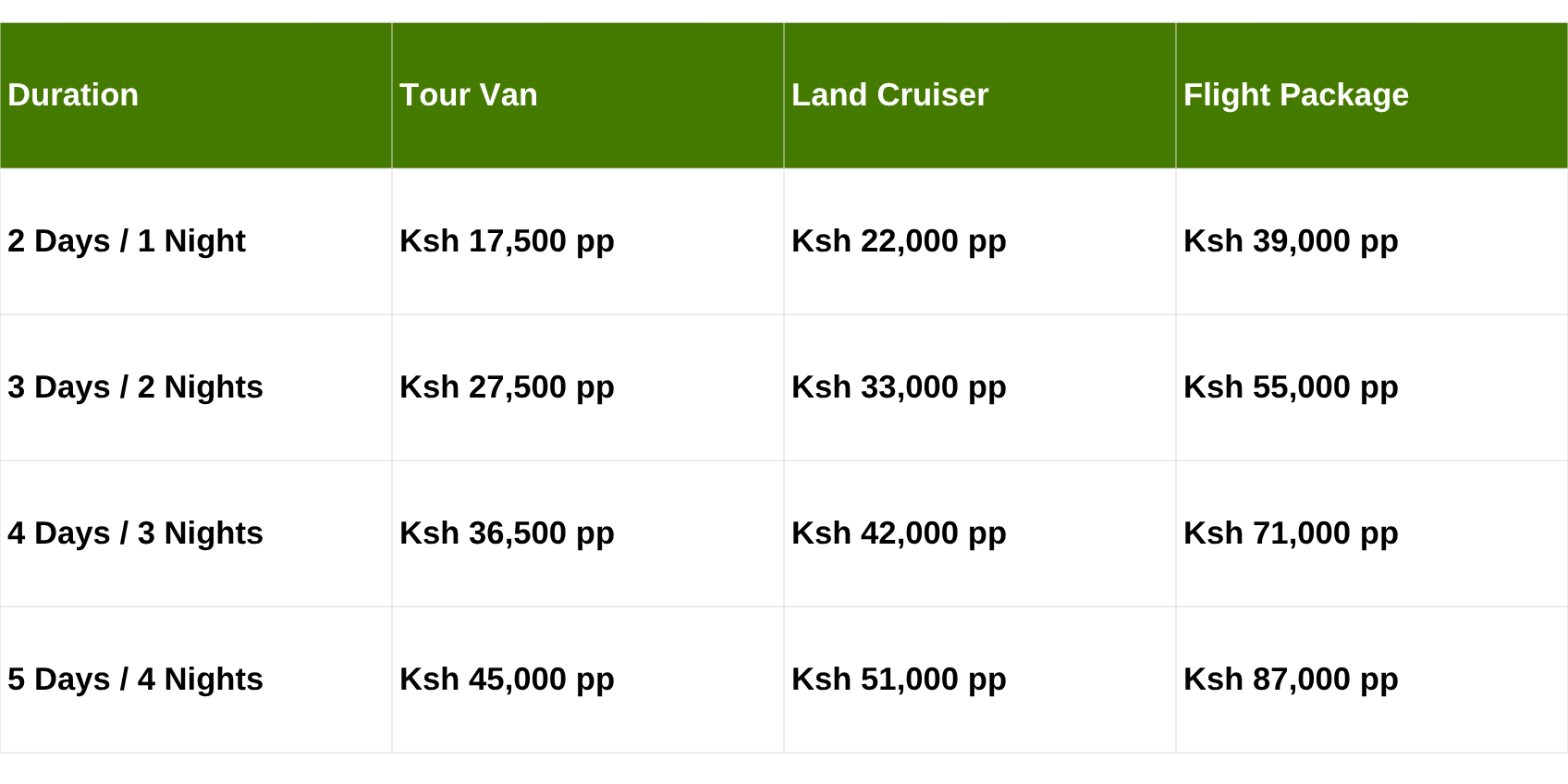Click the Duration column header
1568x784 pixels.
point(73,95)
